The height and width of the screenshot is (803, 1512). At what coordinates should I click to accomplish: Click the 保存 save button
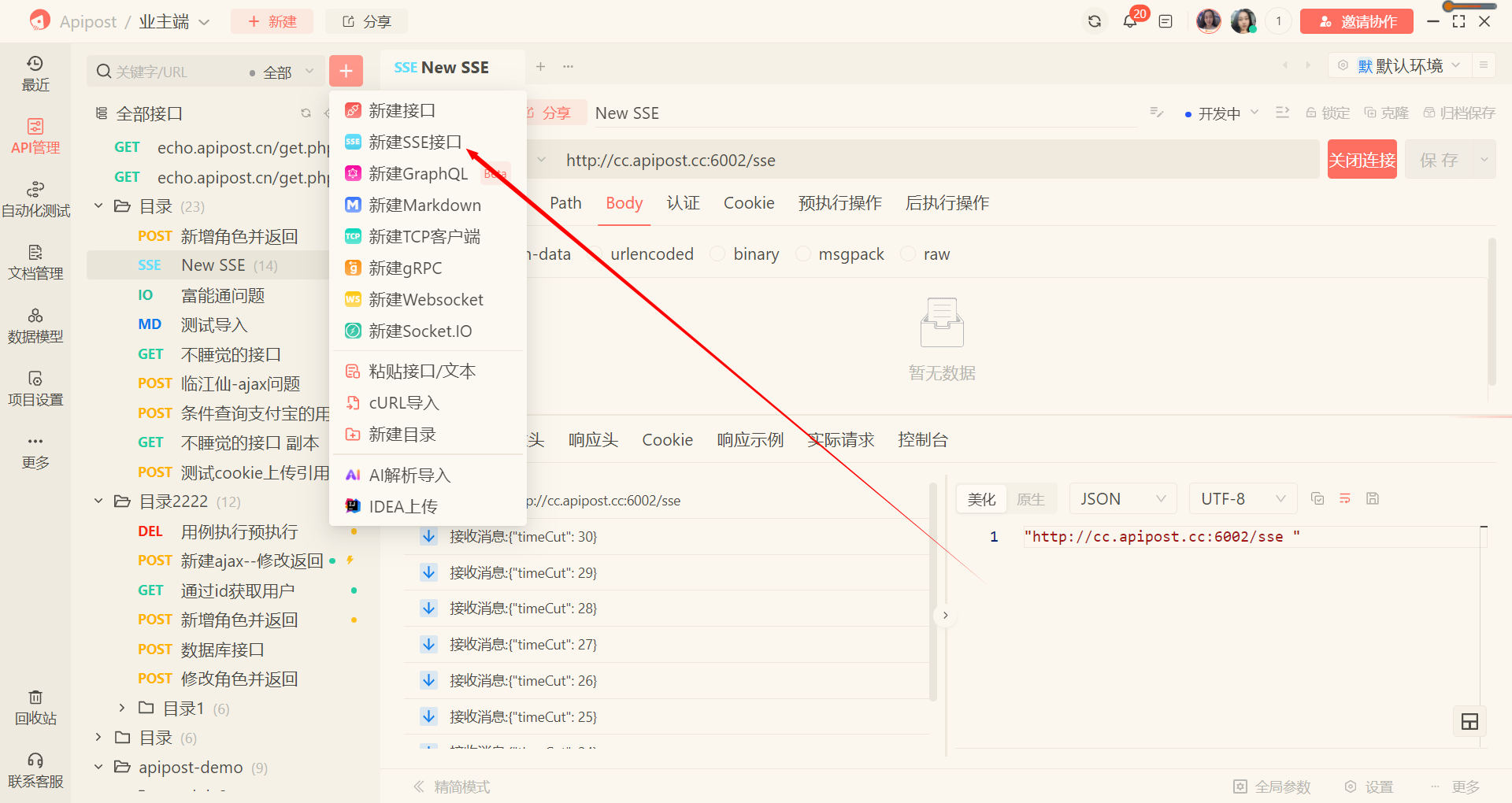point(1439,160)
